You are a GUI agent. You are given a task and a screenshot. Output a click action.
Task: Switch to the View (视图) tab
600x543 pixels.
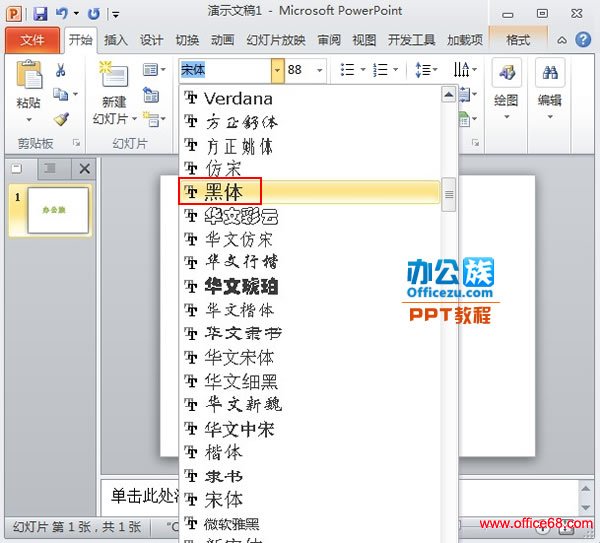coord(364,40)
